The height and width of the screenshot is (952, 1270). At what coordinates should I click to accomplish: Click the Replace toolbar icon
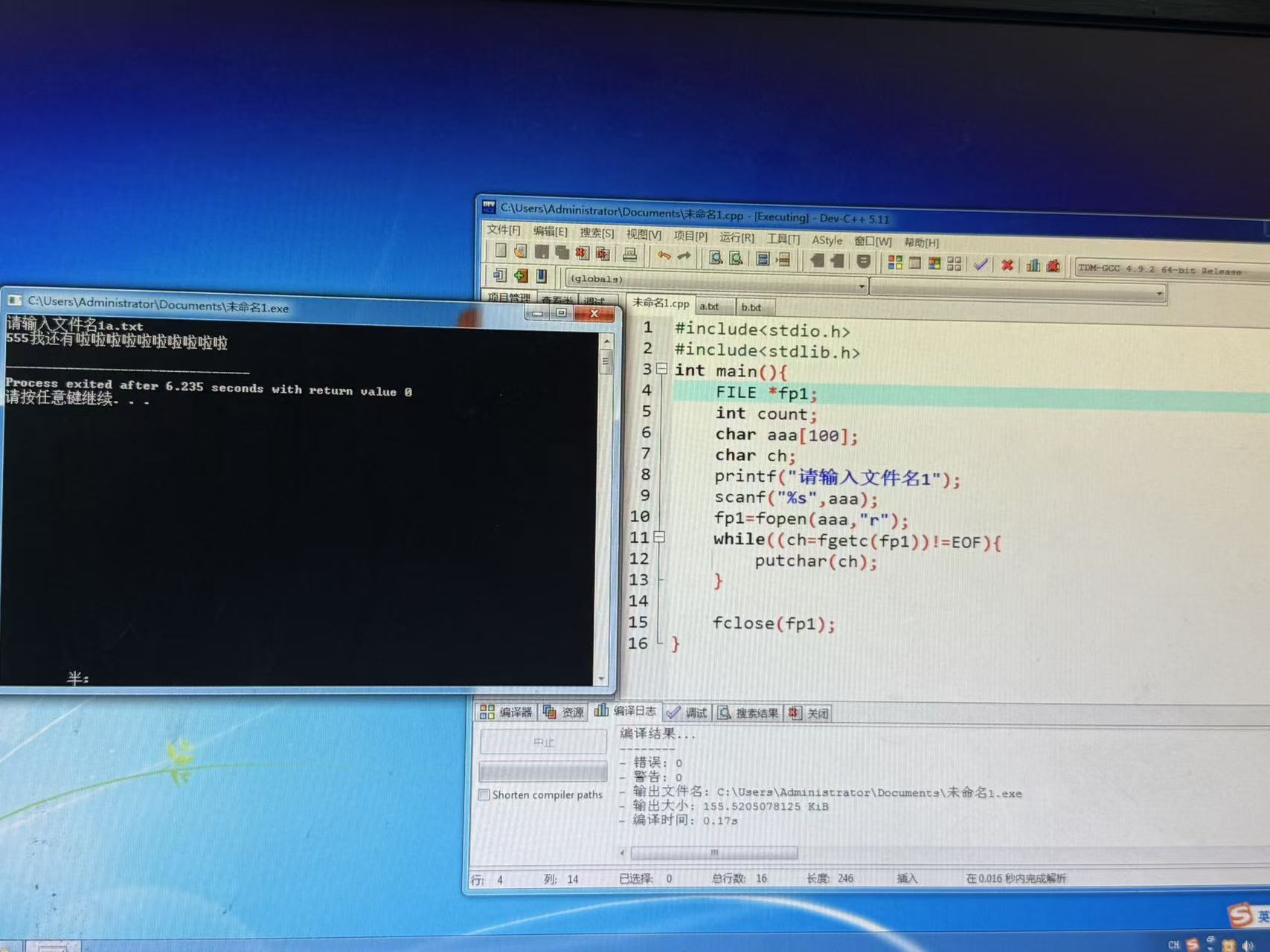click(736, 258)
